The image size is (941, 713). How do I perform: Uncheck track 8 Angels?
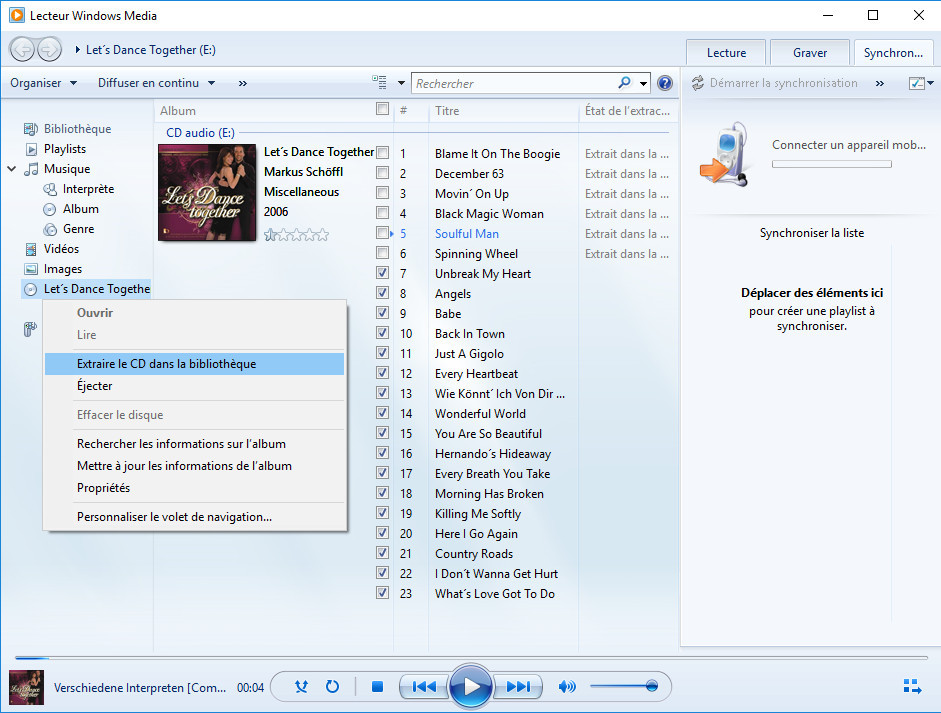click(x=382, y=293)
